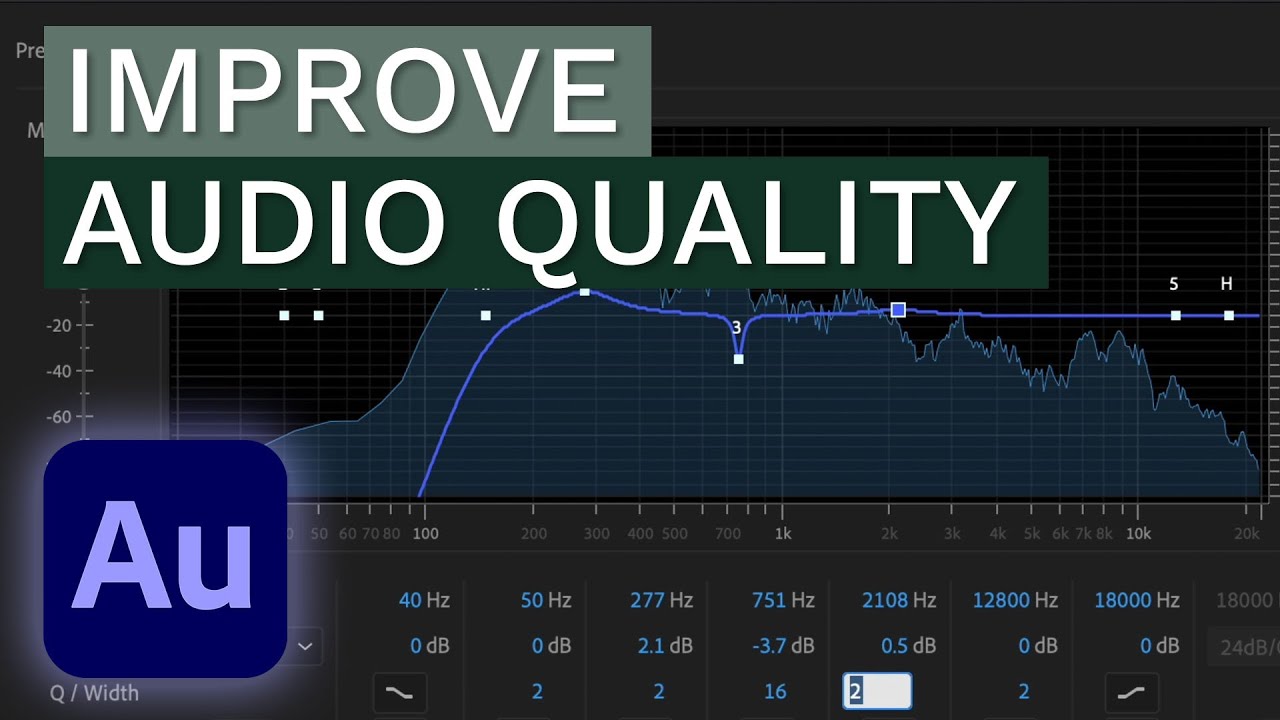Click the highlighted blue control point near 2k
The height and width of the screenshot is (720, 1280).
pos(898,310)
